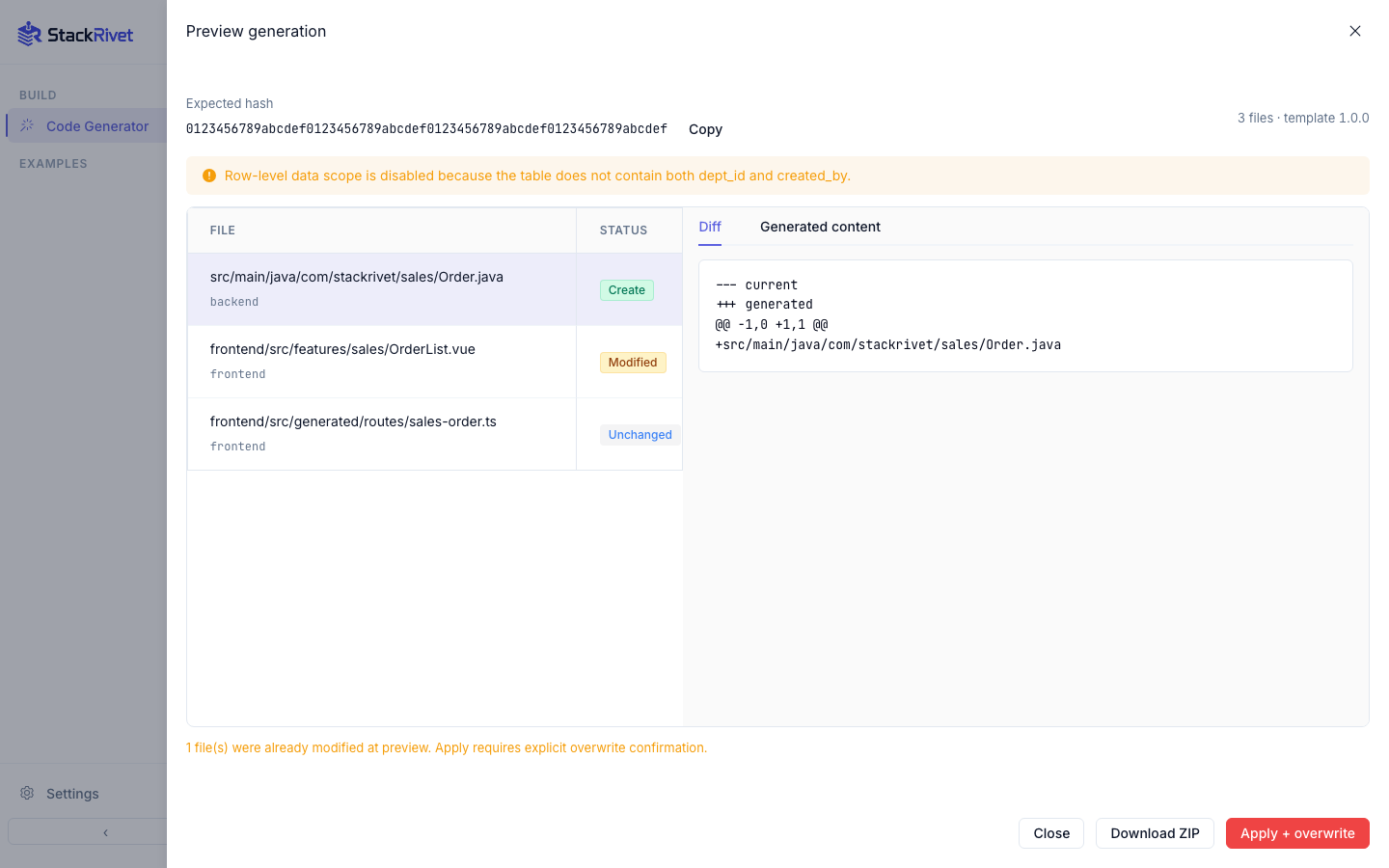Click the Close button
Screen dimensions: 1389x868
[x=1051, y=833]
